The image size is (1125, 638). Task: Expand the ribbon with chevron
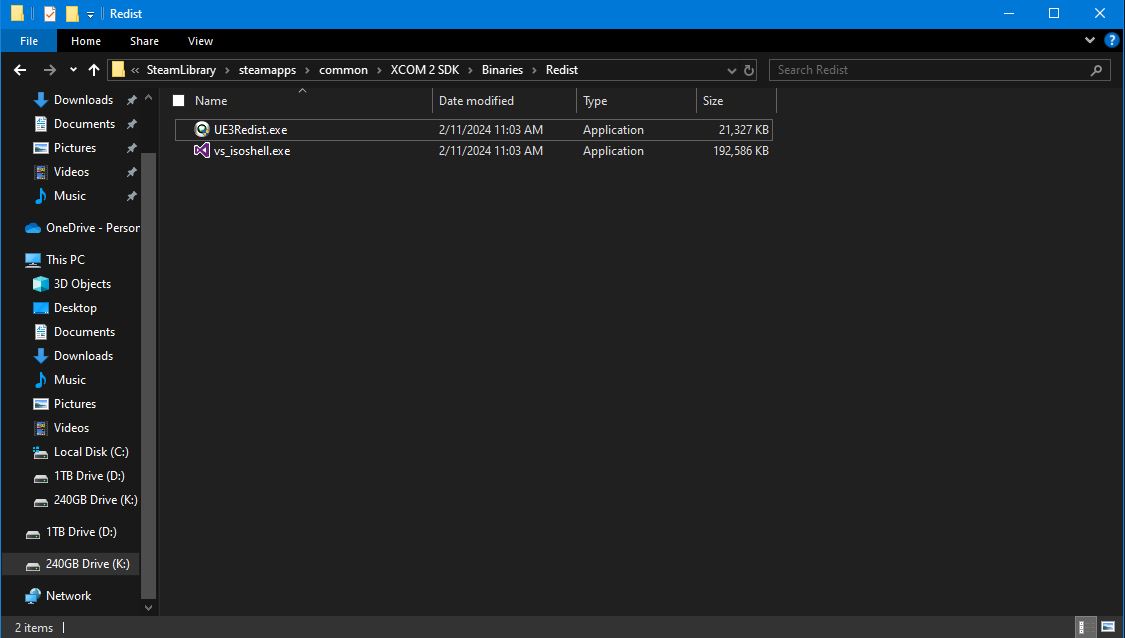1089,41
